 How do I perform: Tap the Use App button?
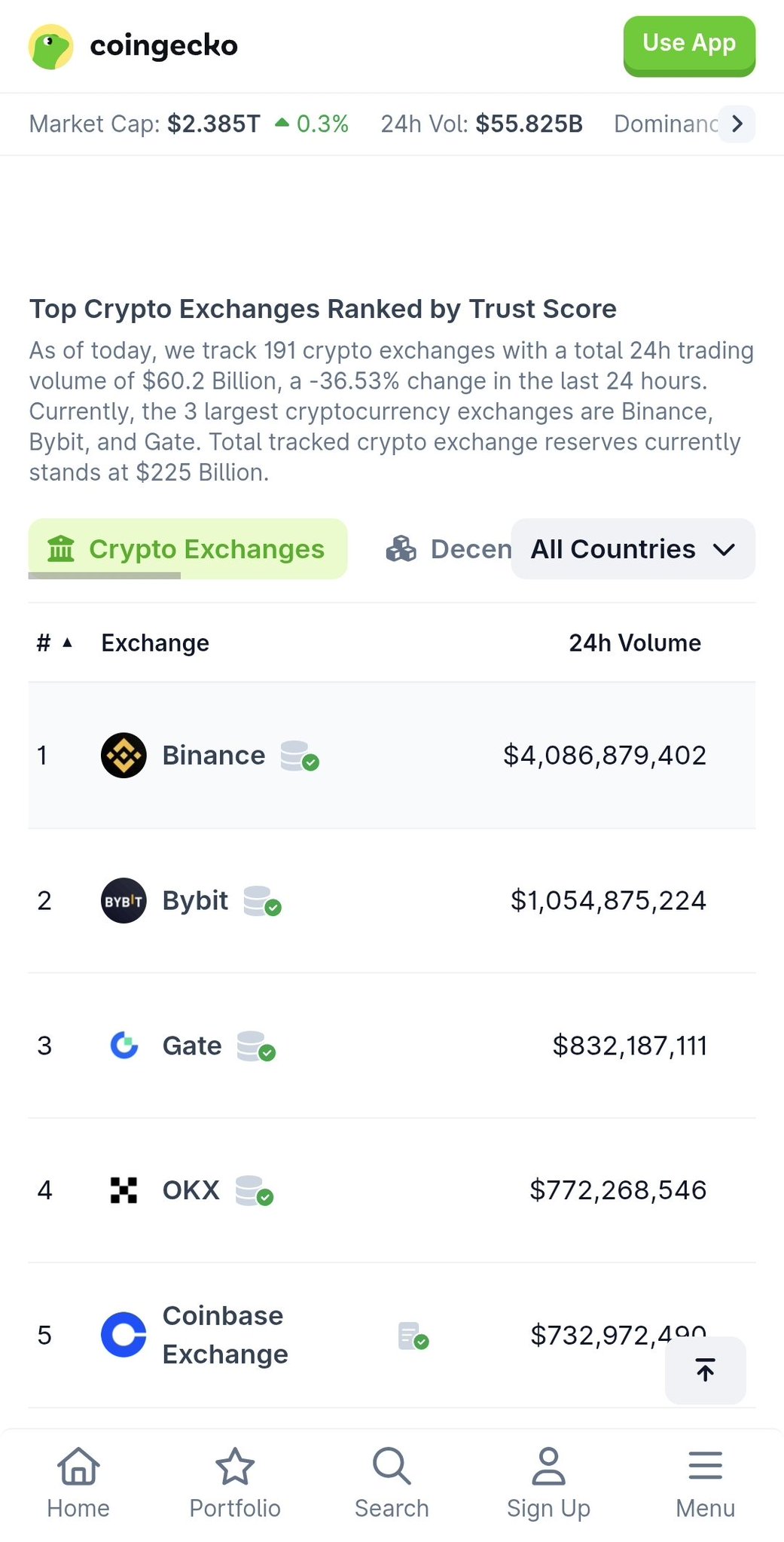coord(689,45)
